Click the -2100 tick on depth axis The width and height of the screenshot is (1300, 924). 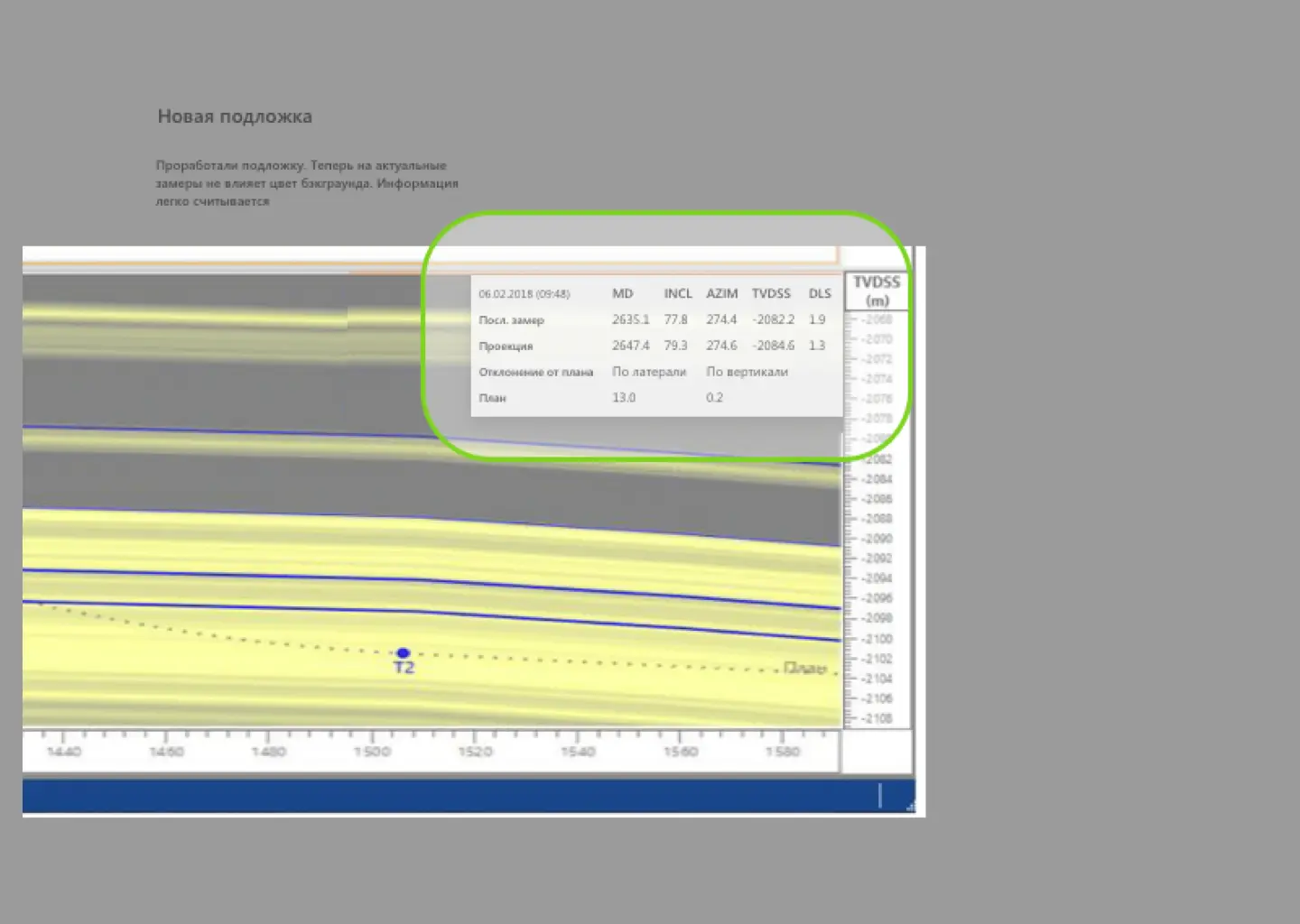tap(877, 639)
